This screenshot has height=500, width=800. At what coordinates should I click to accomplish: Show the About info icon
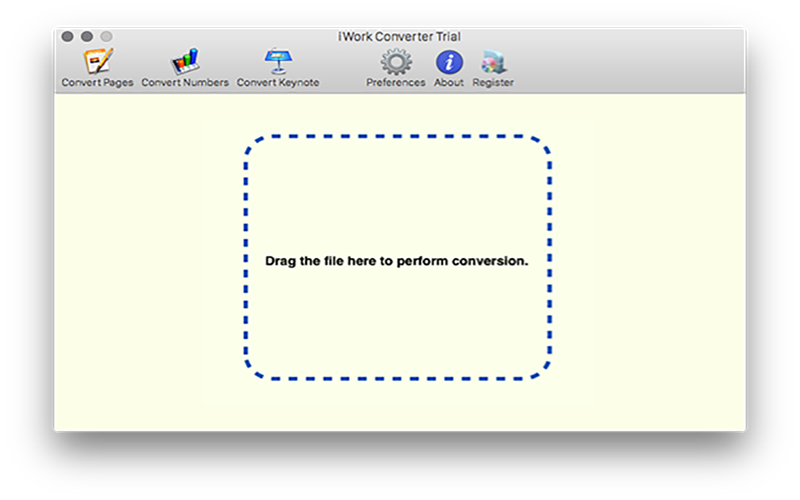coord(449,62)
